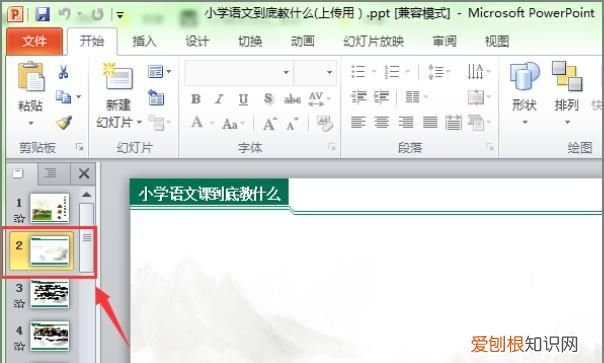The image size is (604, 363).
Task: Open the 视图 (View) tab
Action: pyautogui.click(x=497, y=41)
